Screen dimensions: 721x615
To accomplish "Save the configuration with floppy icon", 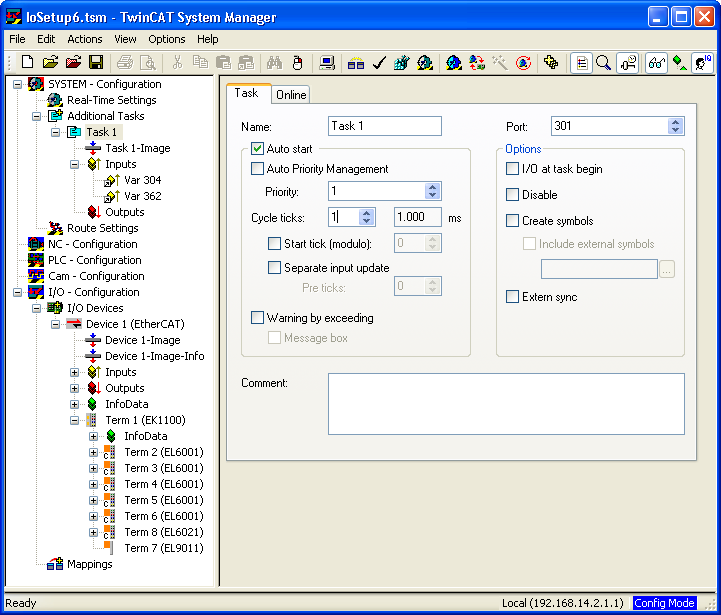I will point(96,62).
